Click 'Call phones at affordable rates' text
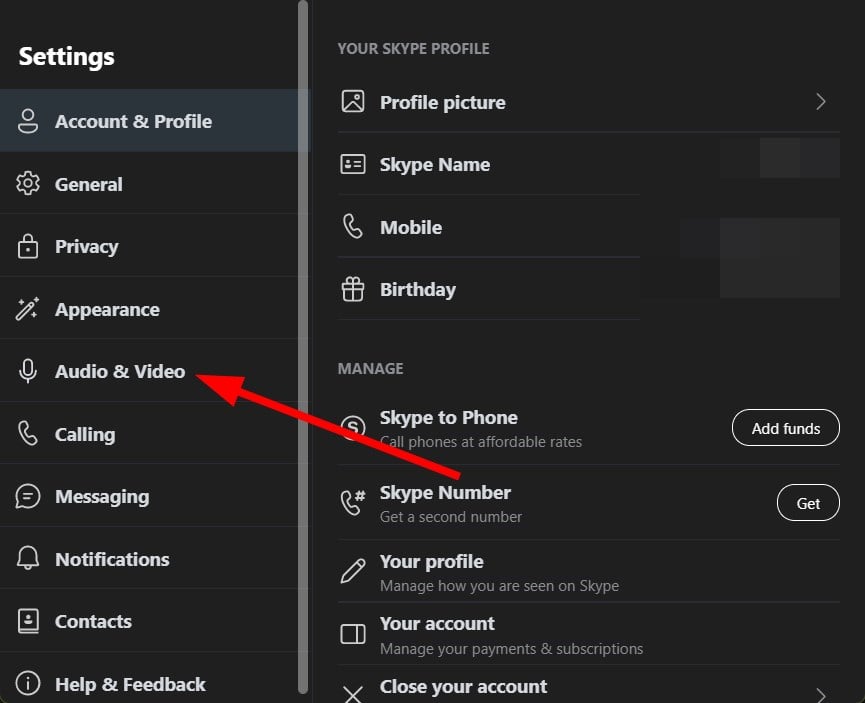 pyautogui.click(x=481, y=442)
